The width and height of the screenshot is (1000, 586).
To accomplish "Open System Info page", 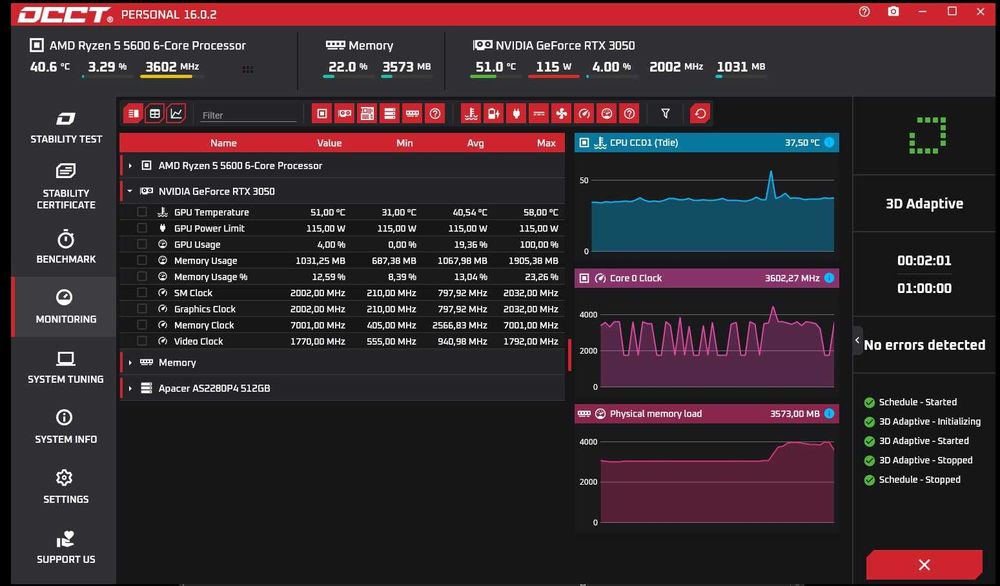I will point(66,427).
